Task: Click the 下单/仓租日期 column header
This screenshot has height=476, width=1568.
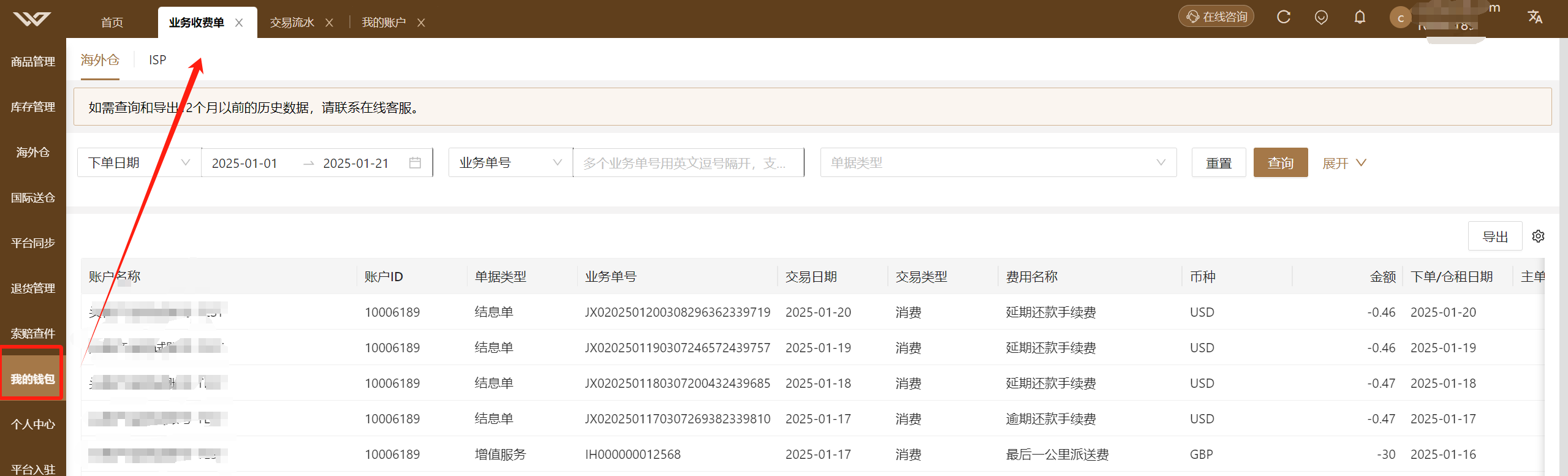Action: pyautogui.click(x=1452, y=277)
